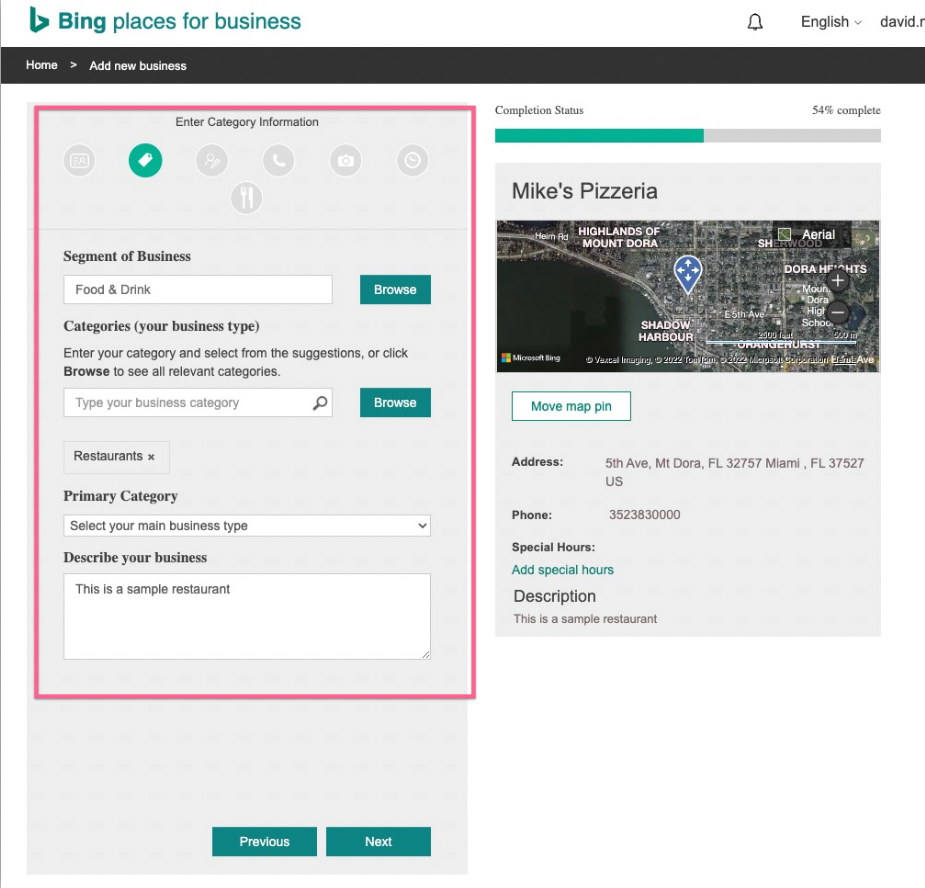Click the Add special hours link
The height and width of the screenshot is (888, 925).
[562, 570]
